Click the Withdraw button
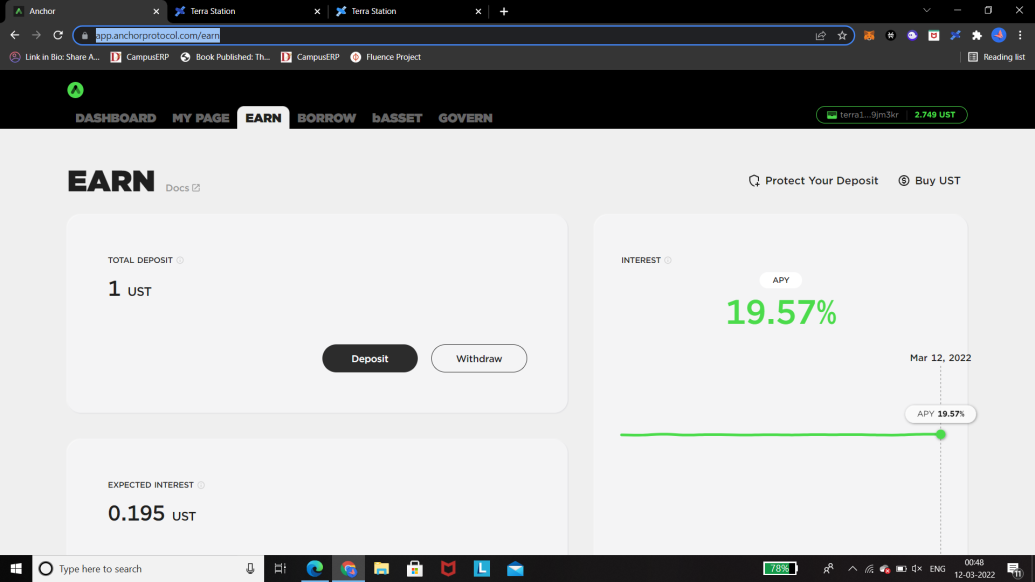Image resolution: width=1035 pixels, height=582 pixels. (479, 358)
